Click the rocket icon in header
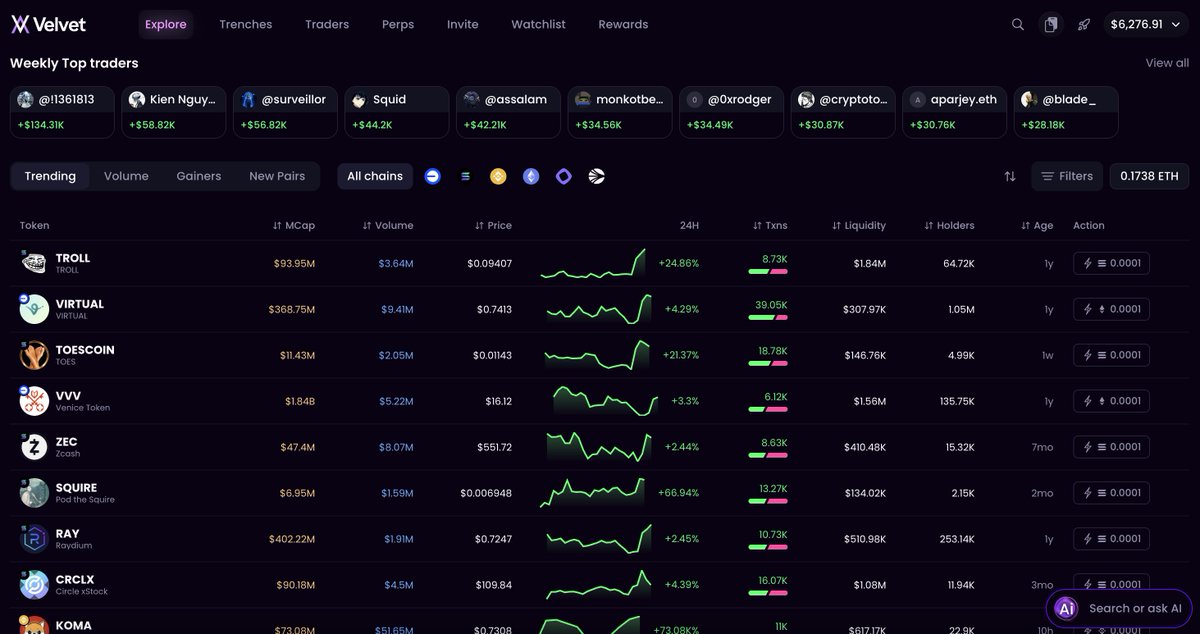Image resolution: width=1200 pixels, height=634 pixels. tap(1084, 25)
